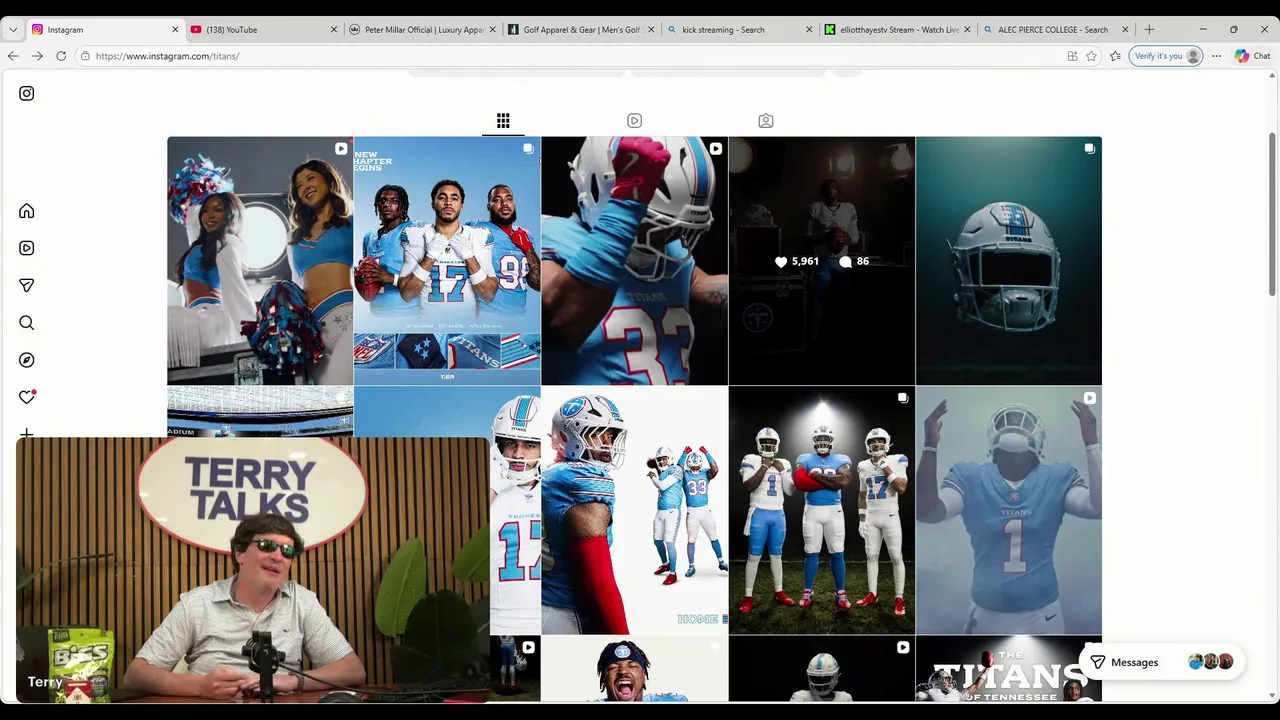The height and width of the screenshot is (720, 1280).
Task: Open the New Chapter Begins players post
Action: (447, 261)
